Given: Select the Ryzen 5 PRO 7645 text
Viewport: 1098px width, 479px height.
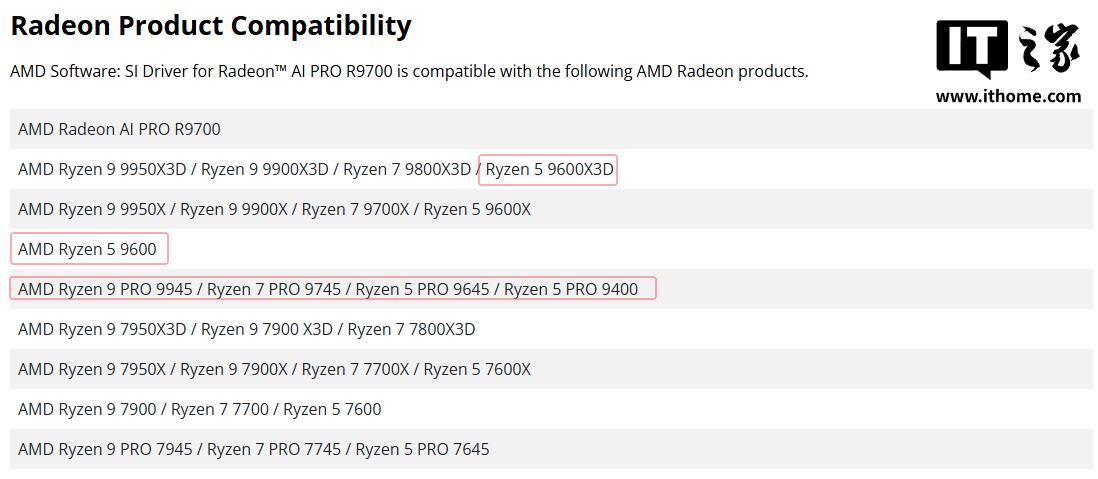Looking at the screenshot, I should coord(422,448).
